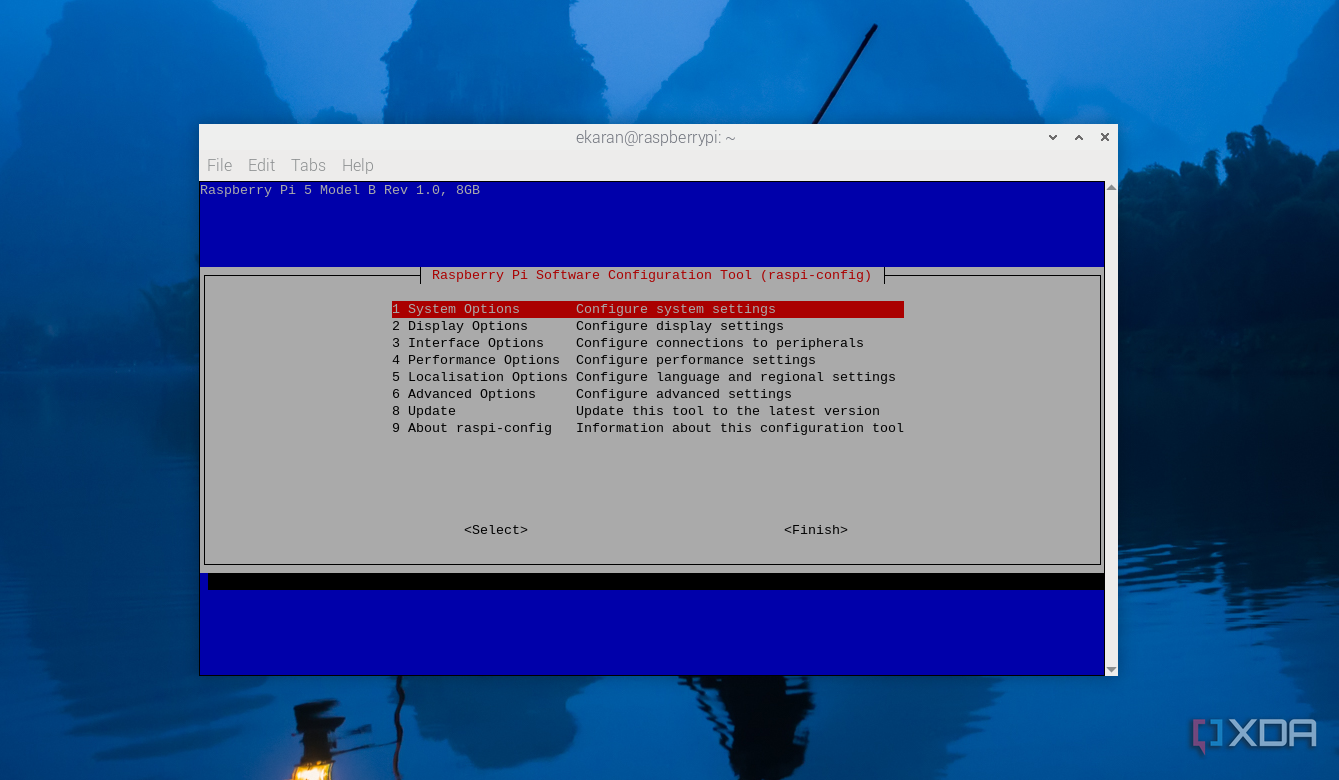Minimize the terminal window
The width and height of the screenshot is (1339, 780).
click(x=1053, y=137)
